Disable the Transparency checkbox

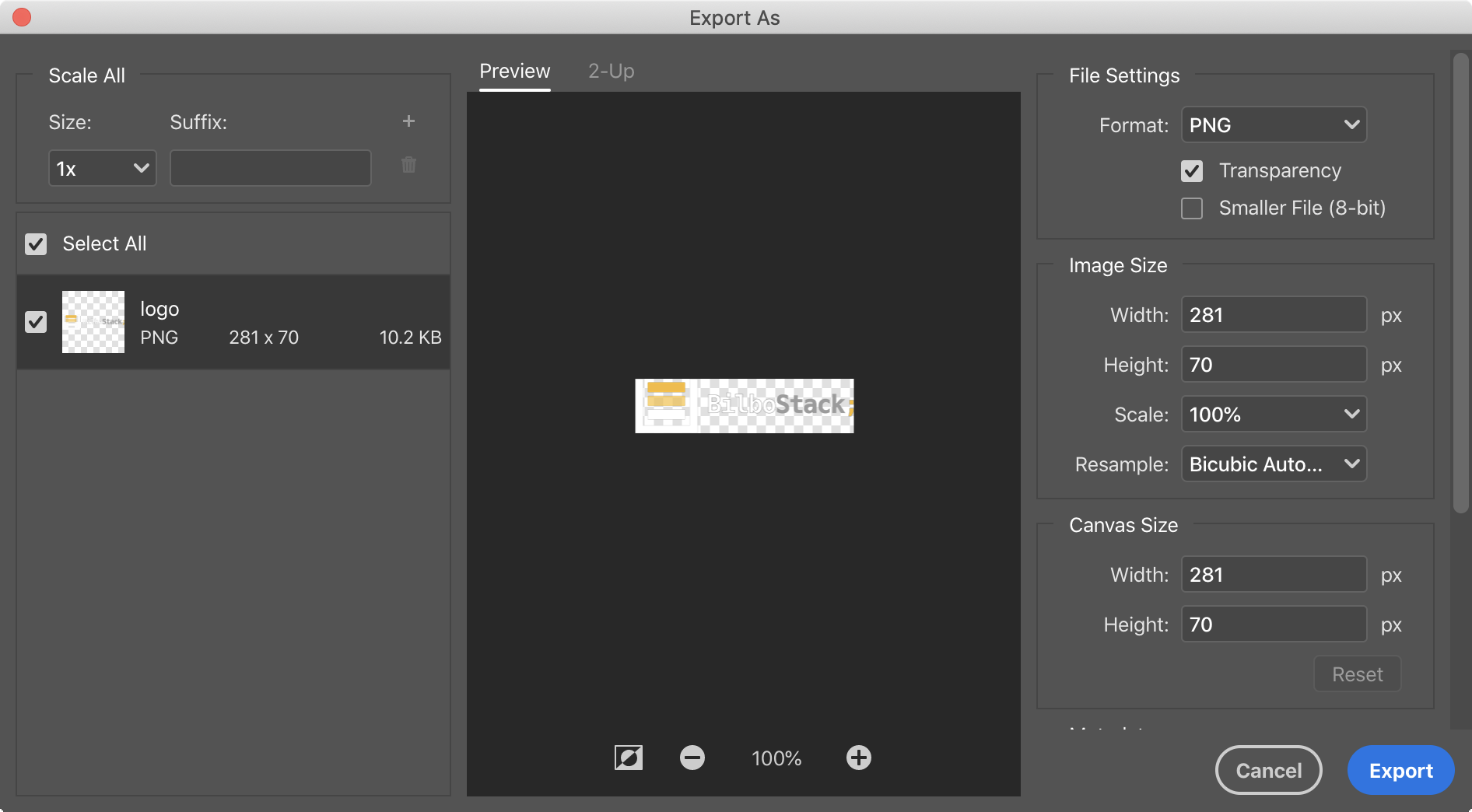1192,171
